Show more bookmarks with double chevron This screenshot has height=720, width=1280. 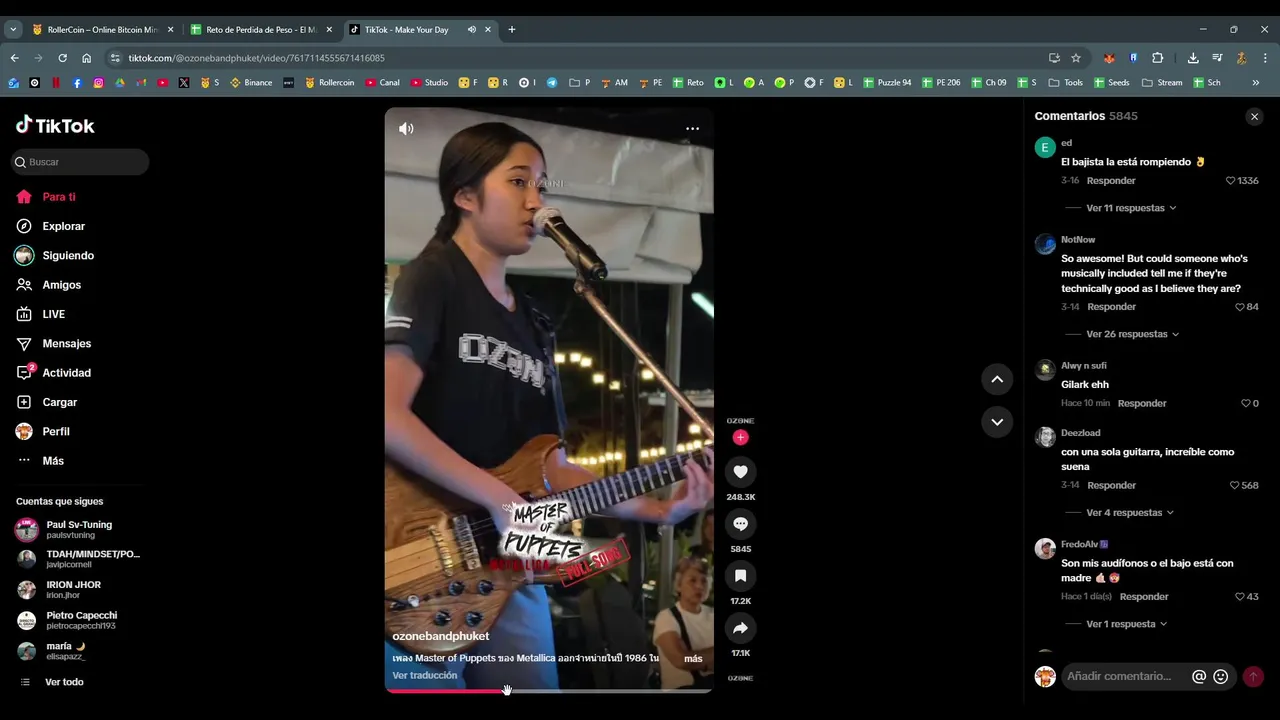(x=1256, y=83)
